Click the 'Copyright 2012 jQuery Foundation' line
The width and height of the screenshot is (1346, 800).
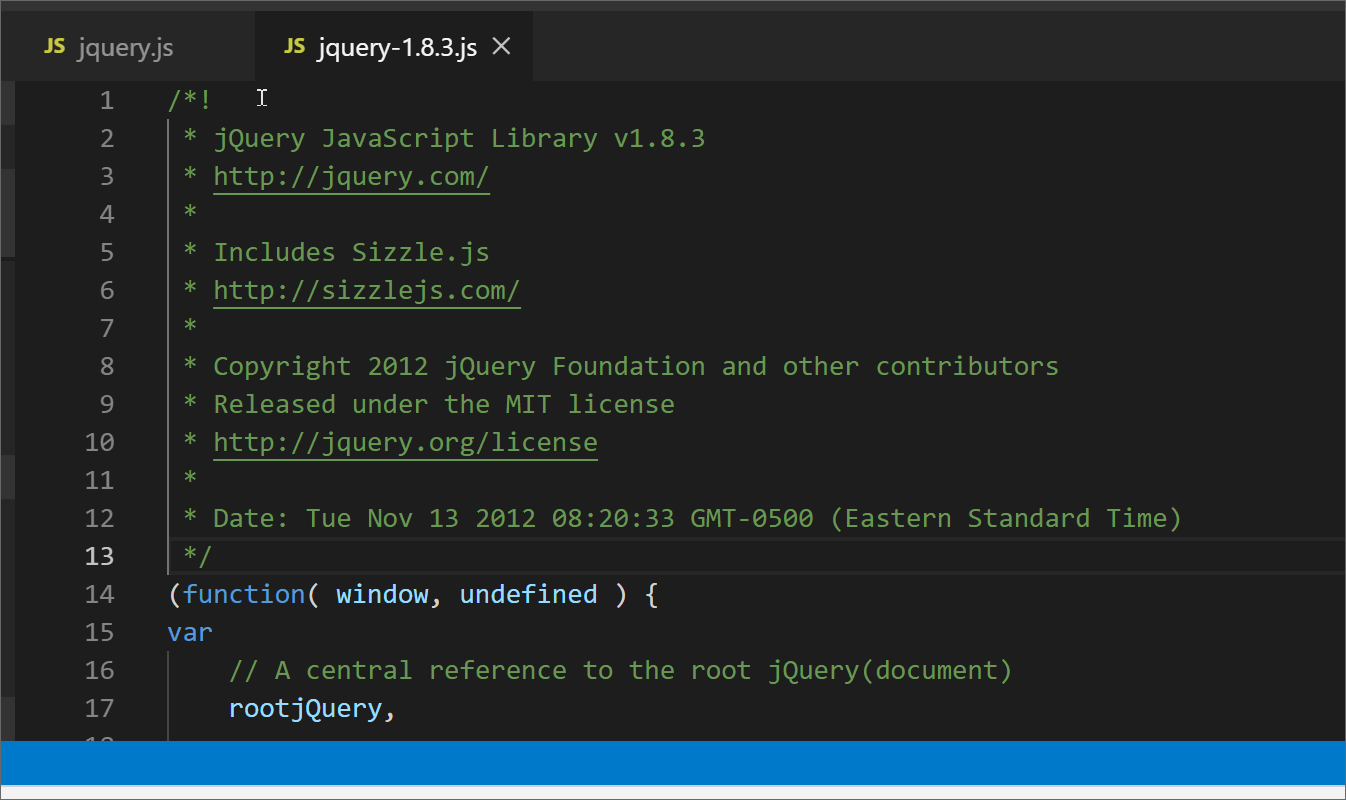pos(636,366)
